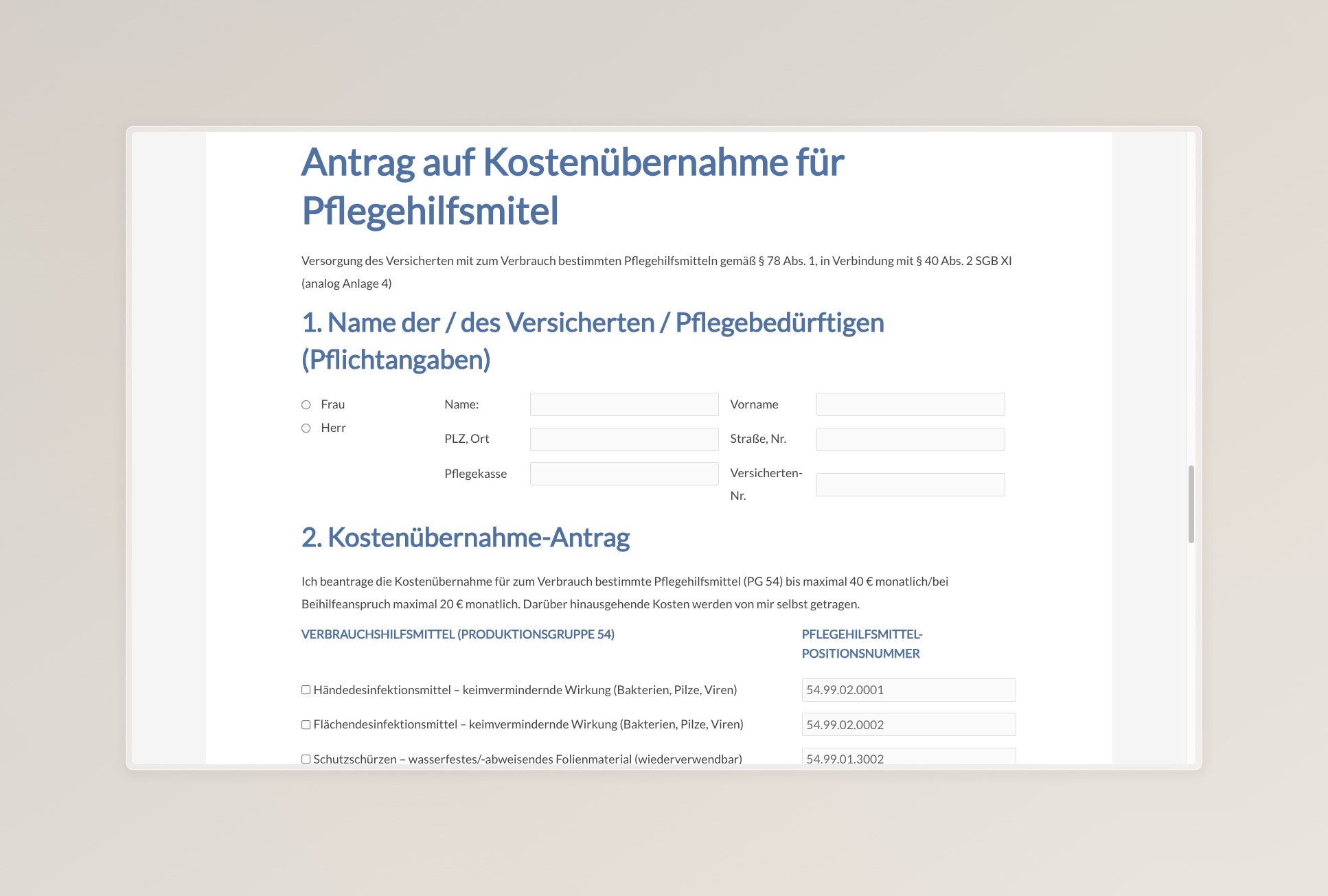Click the Kostenübernahme-Antrag section 2 heading
This screenshot has width=1328, height=896.
coord(465,538)
